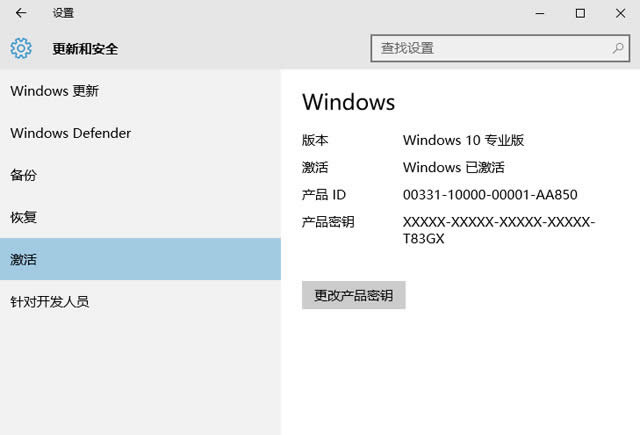This screenshot has height=435, width=640.
Task: Click the Windows 10 专业版 version text
Action: [x=463, y=140]
